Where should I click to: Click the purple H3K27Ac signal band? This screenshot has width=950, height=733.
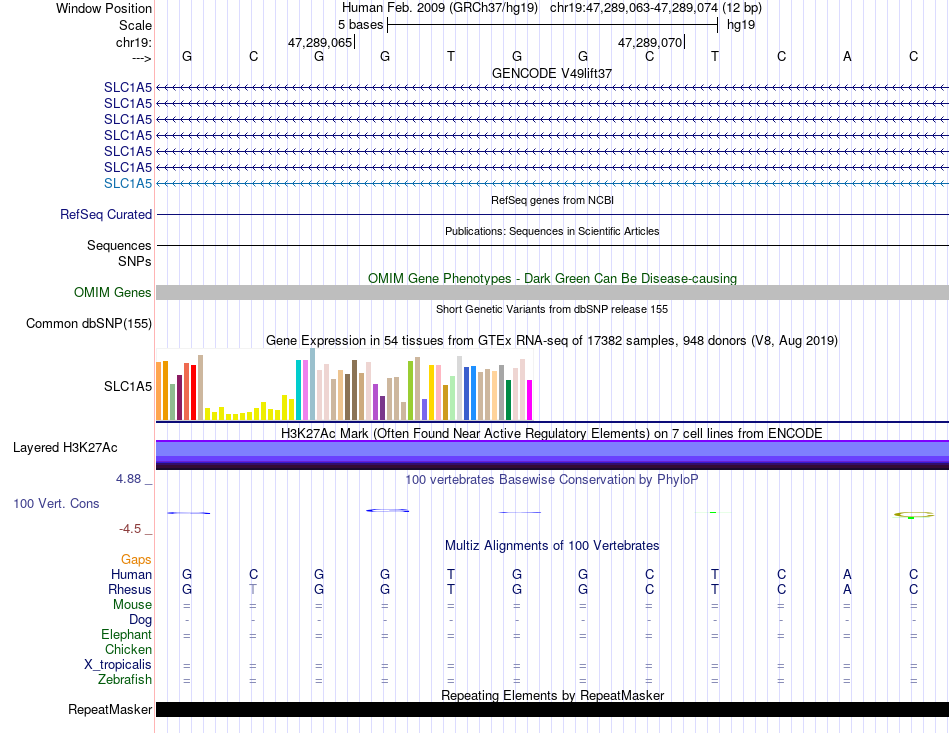552,455
